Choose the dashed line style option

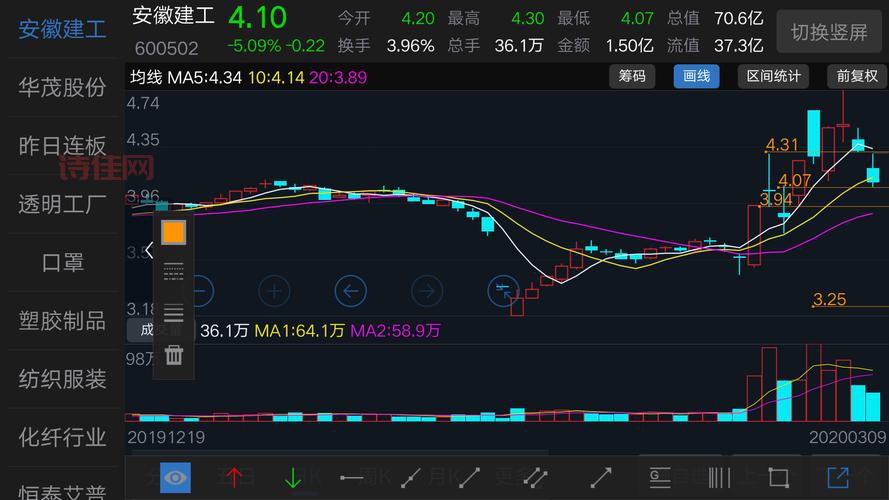coord(173,272)
